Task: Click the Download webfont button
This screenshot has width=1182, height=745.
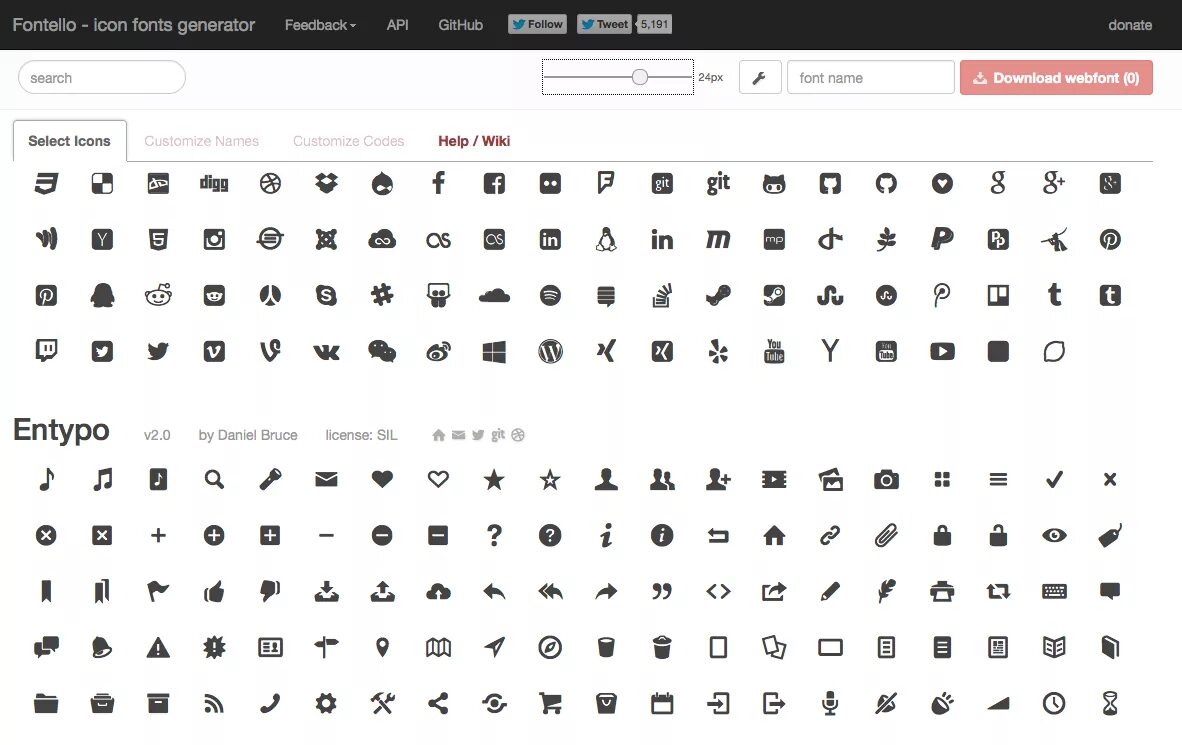Action: coord(1056,77)
